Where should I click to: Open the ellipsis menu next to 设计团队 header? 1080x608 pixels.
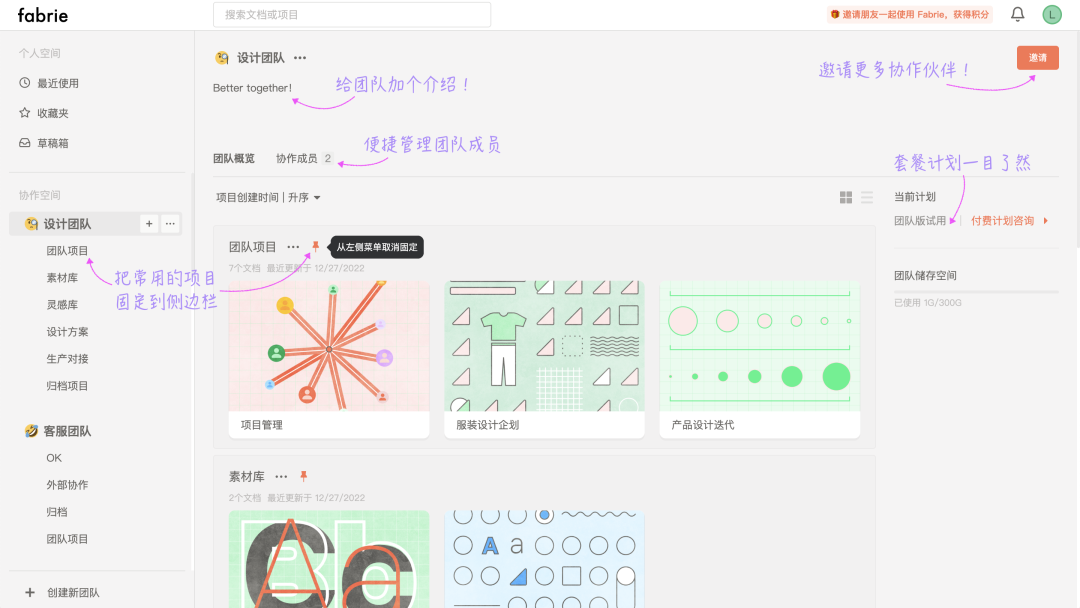click(300, 58)
